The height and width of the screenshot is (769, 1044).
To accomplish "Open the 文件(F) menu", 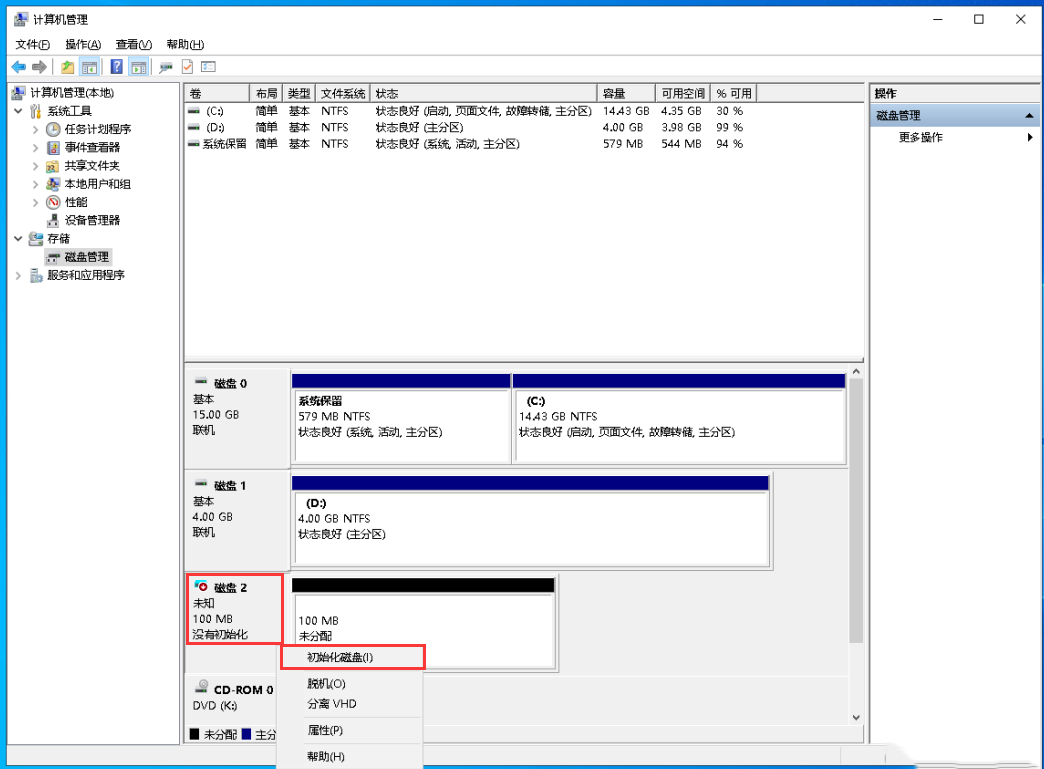I will pyautogui.click(x=33, y=45).
